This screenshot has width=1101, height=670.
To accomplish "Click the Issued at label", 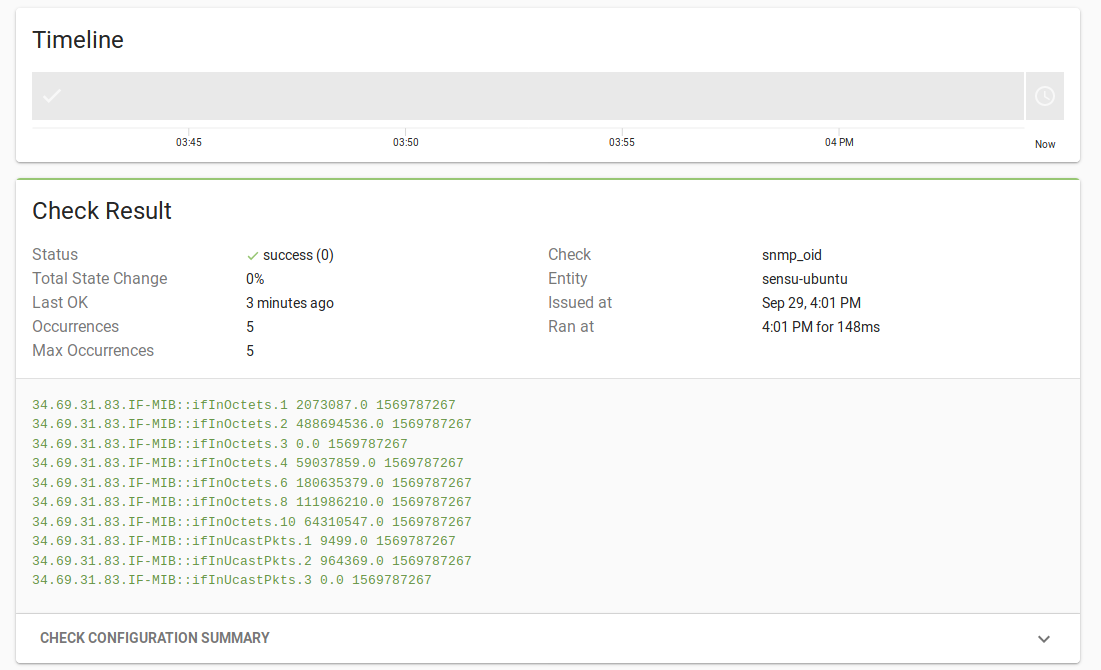I will pyautogui.click(x=580, y=303).
